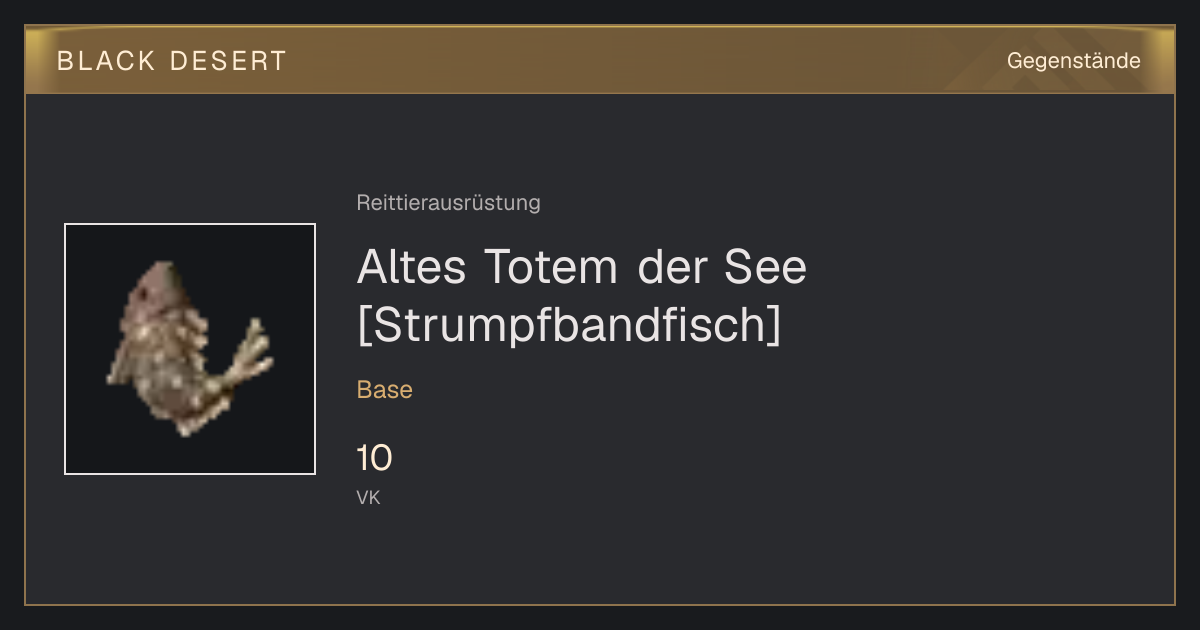Click the word BLACK in header

[106, 61]
